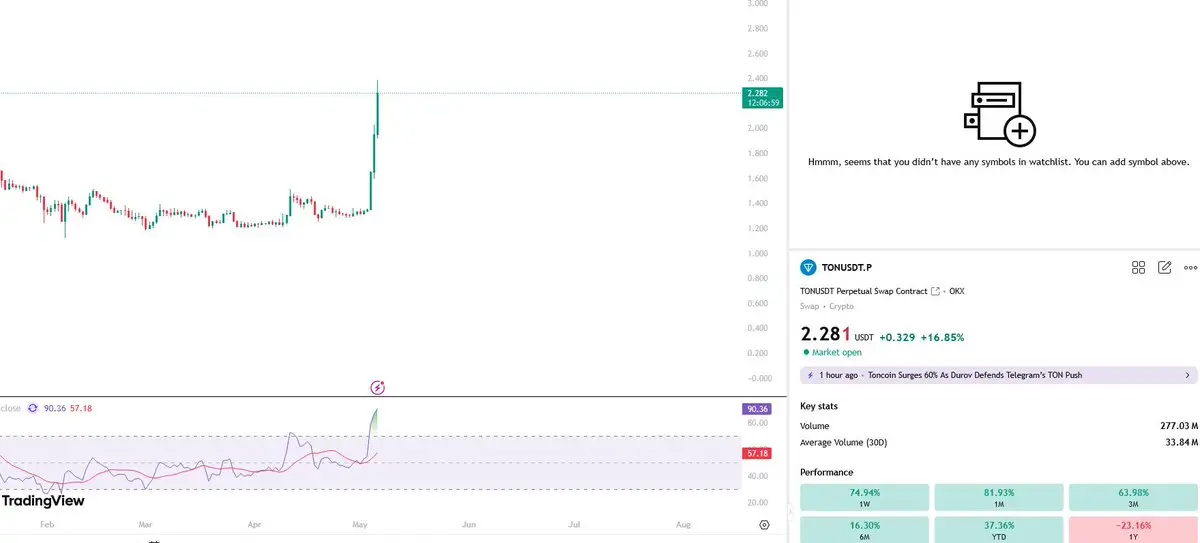Expand the news banner chevron arrow
The image size is (1200, 543).
coord(1188,375)
